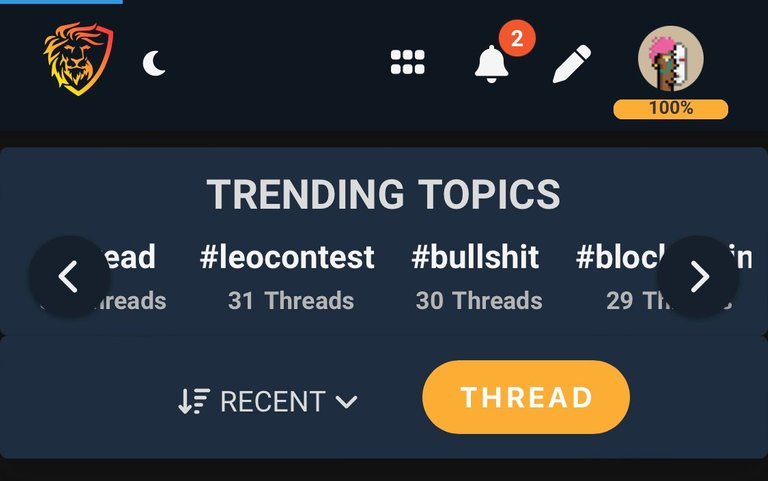Check the 100% voting power bar
Viewport: 768px width, 481px height.
671,109
